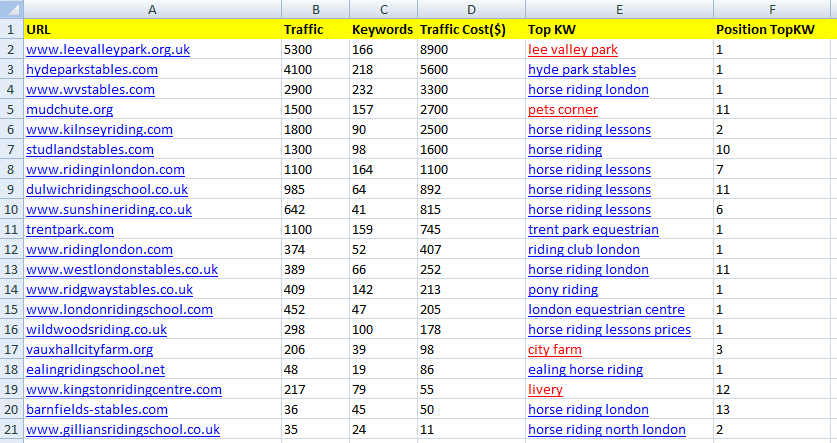The width and height of the screenshot is (837, 443).
Task: Click the 'horse riding lessons prices' keyword link
Action: click(609, 330)
